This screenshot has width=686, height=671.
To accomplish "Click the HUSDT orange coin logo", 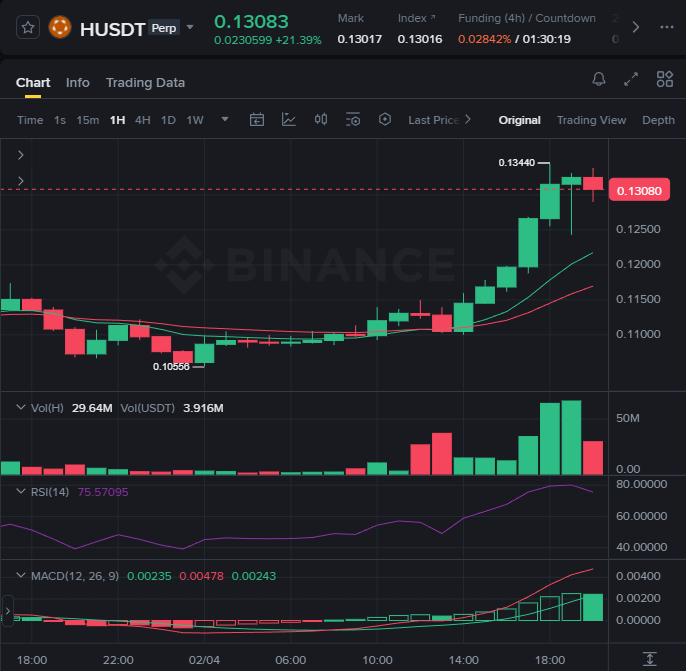I will [60, 27].
